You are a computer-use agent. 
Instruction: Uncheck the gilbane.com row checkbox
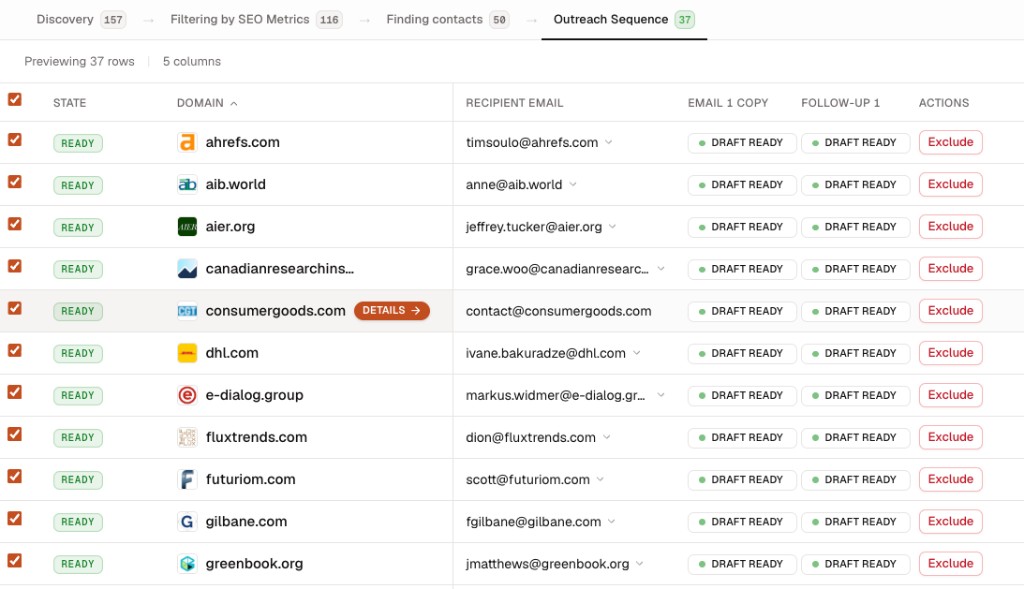[x=14, y=518]
